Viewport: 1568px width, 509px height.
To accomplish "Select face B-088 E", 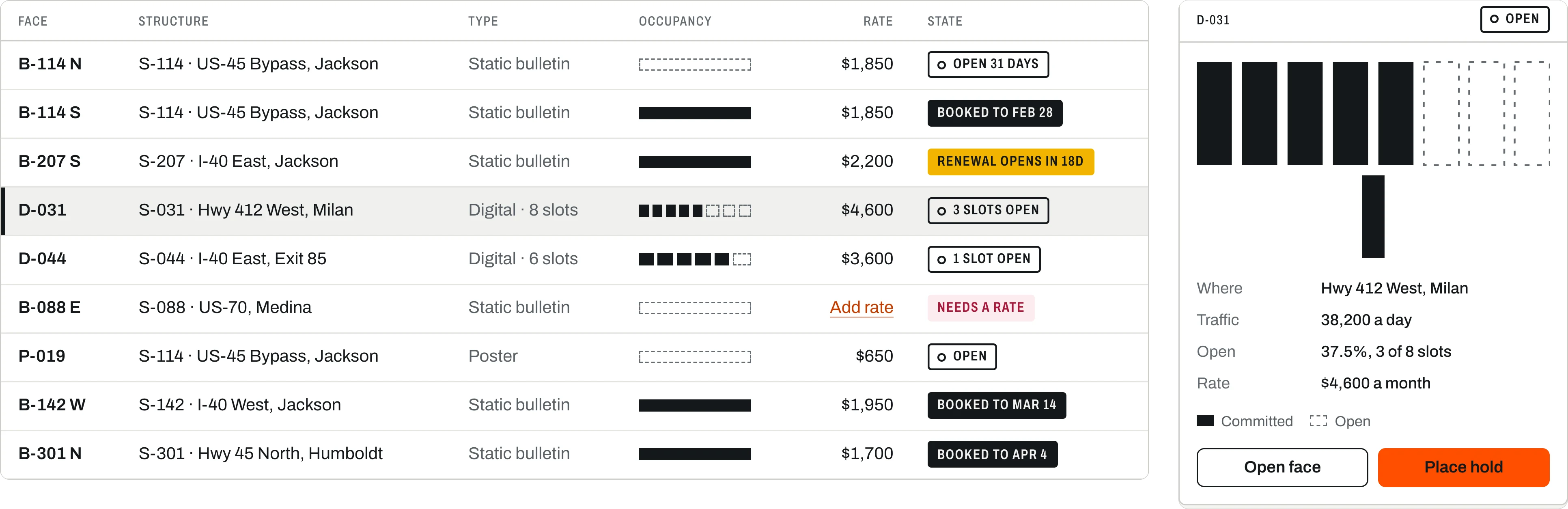I will (x=575, y=308).
